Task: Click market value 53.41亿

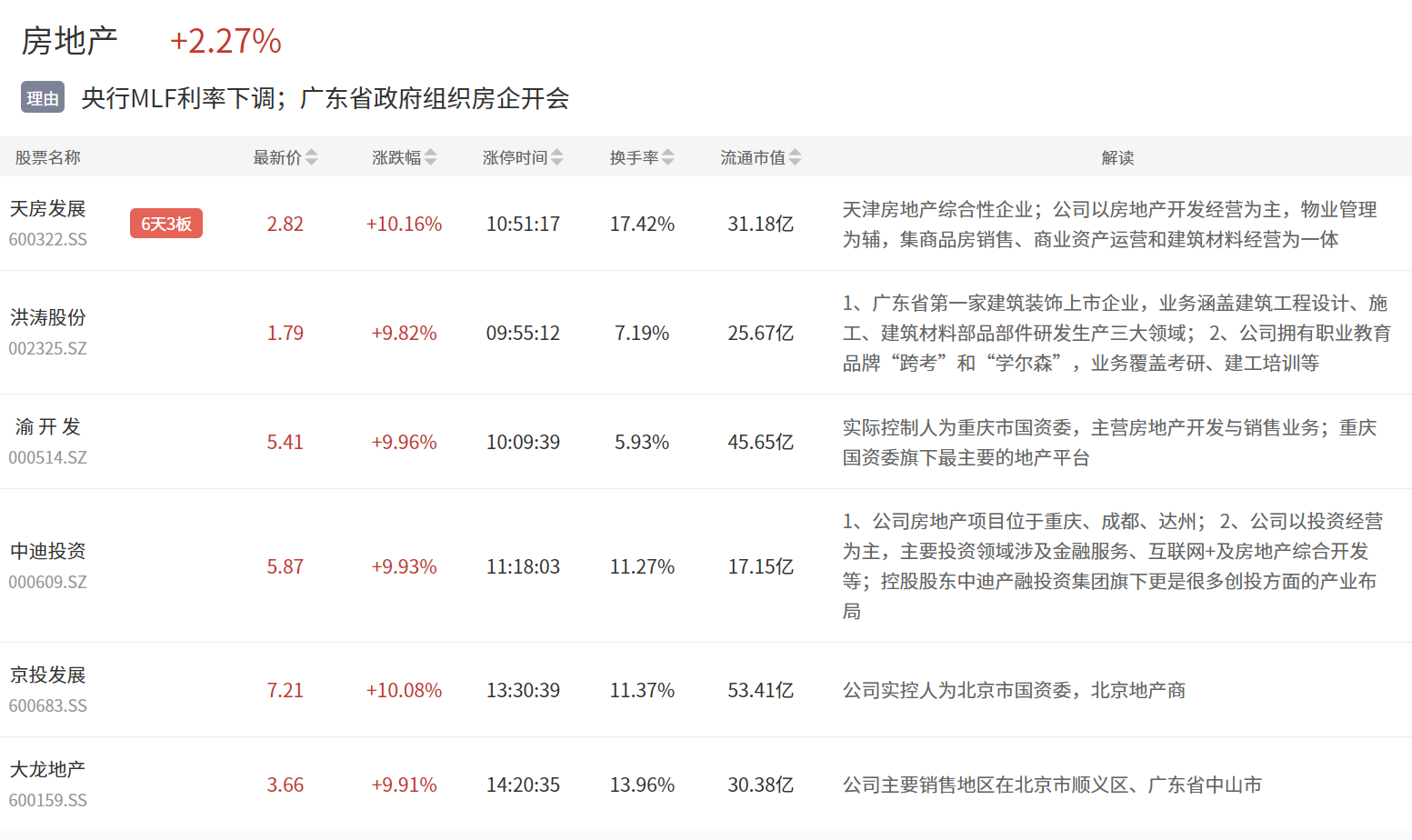Action: tap(760, 690)
